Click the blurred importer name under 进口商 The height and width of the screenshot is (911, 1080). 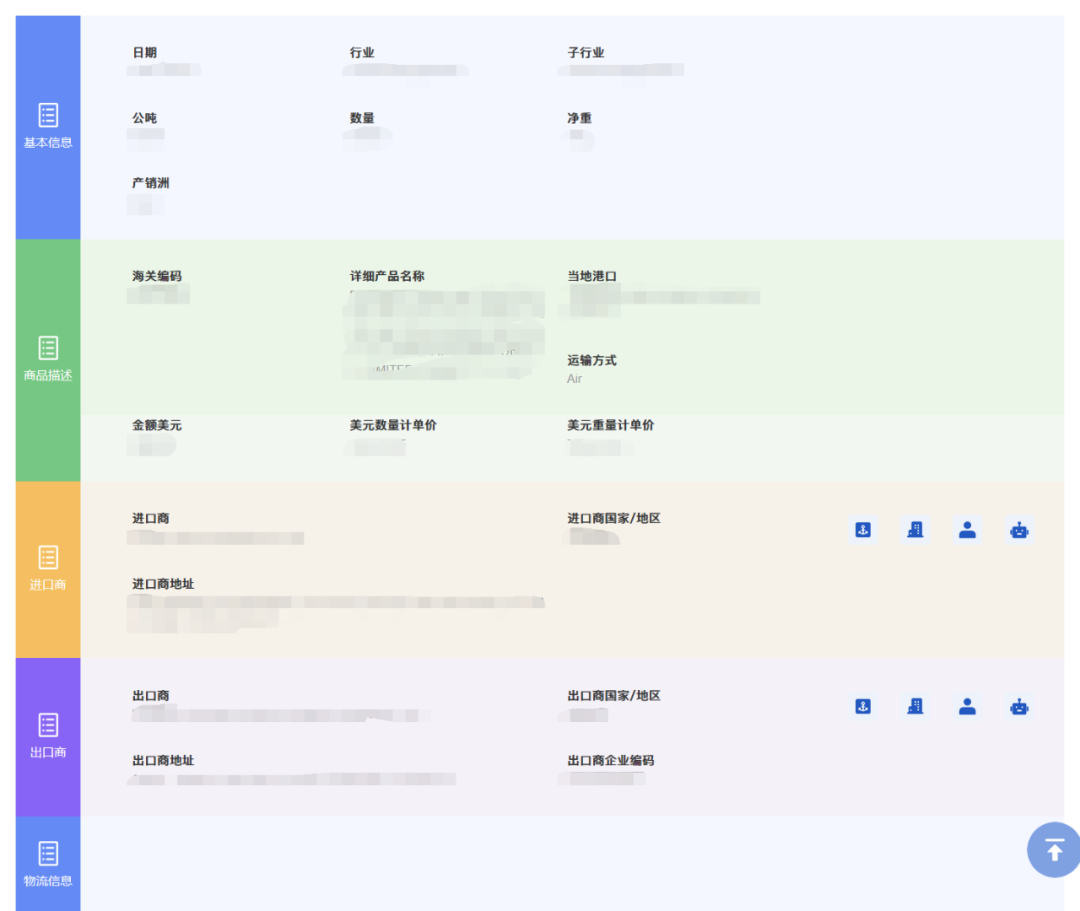(216, 538)
